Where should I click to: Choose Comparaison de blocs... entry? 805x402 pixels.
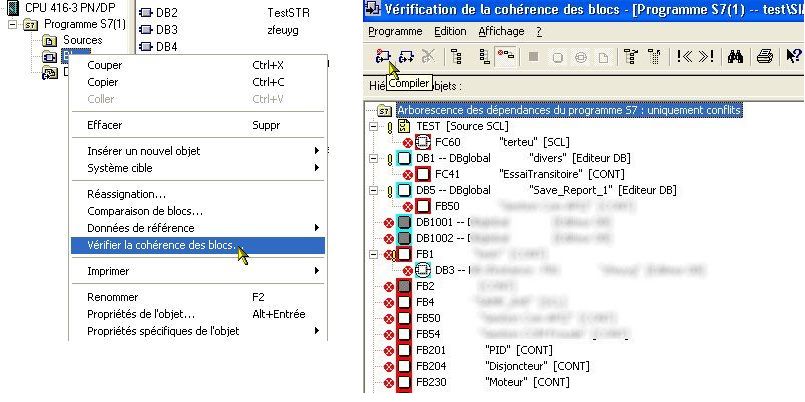[198, 211]
